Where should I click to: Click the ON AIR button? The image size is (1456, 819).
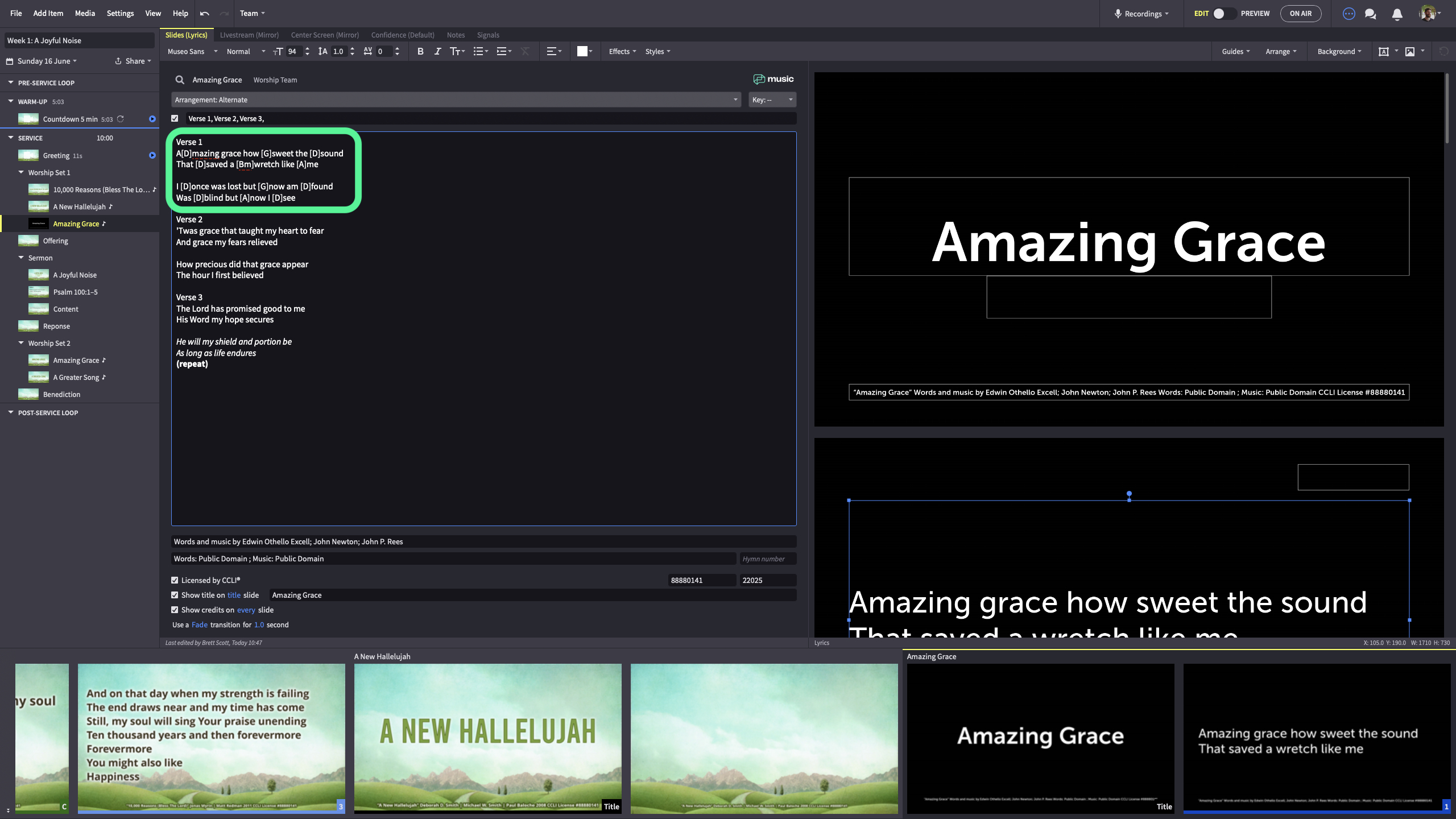[1301, 14]
